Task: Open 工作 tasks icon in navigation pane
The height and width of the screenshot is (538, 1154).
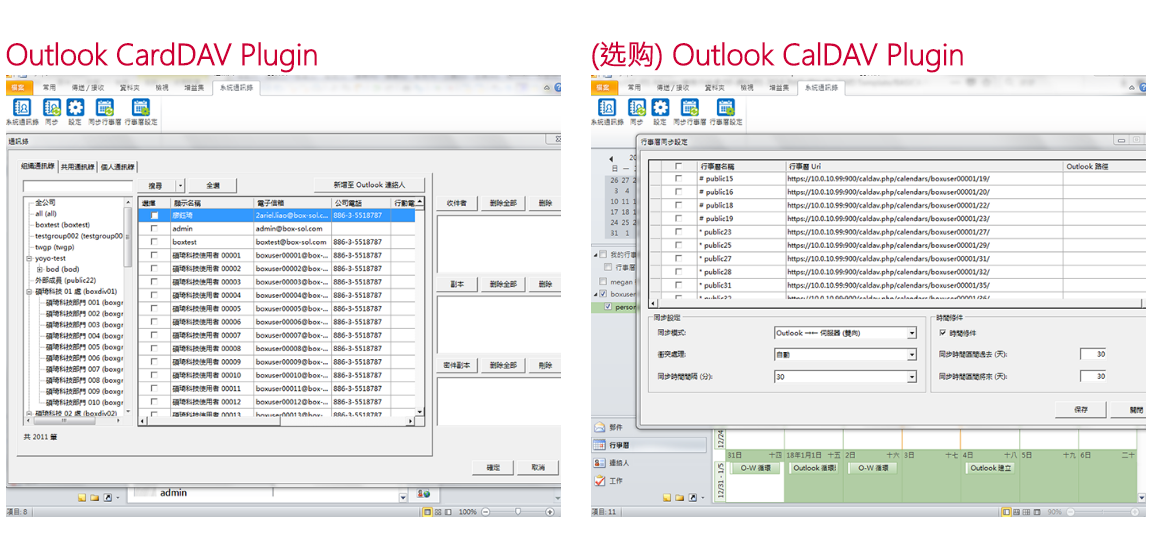Action: (x=600, y=481)
